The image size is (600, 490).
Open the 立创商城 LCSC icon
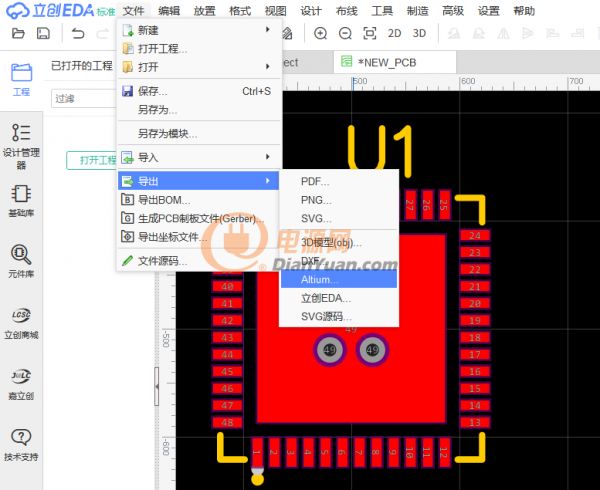click(21, 323)
